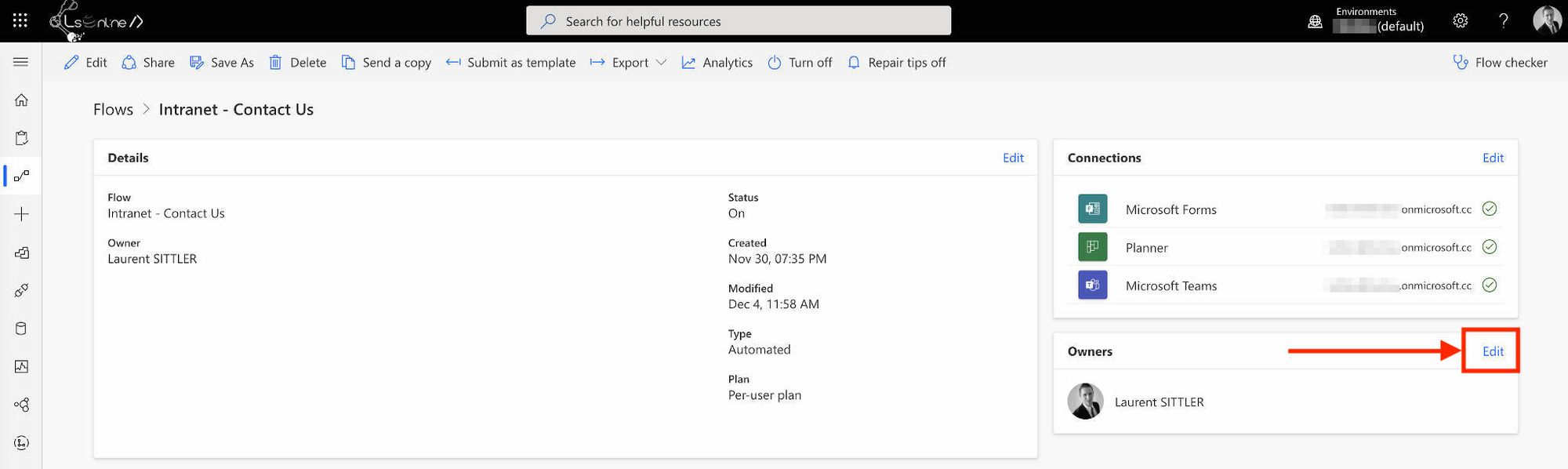Click the 'Nov 30, 07:35 PM' created date

click(x=777, y=259)
